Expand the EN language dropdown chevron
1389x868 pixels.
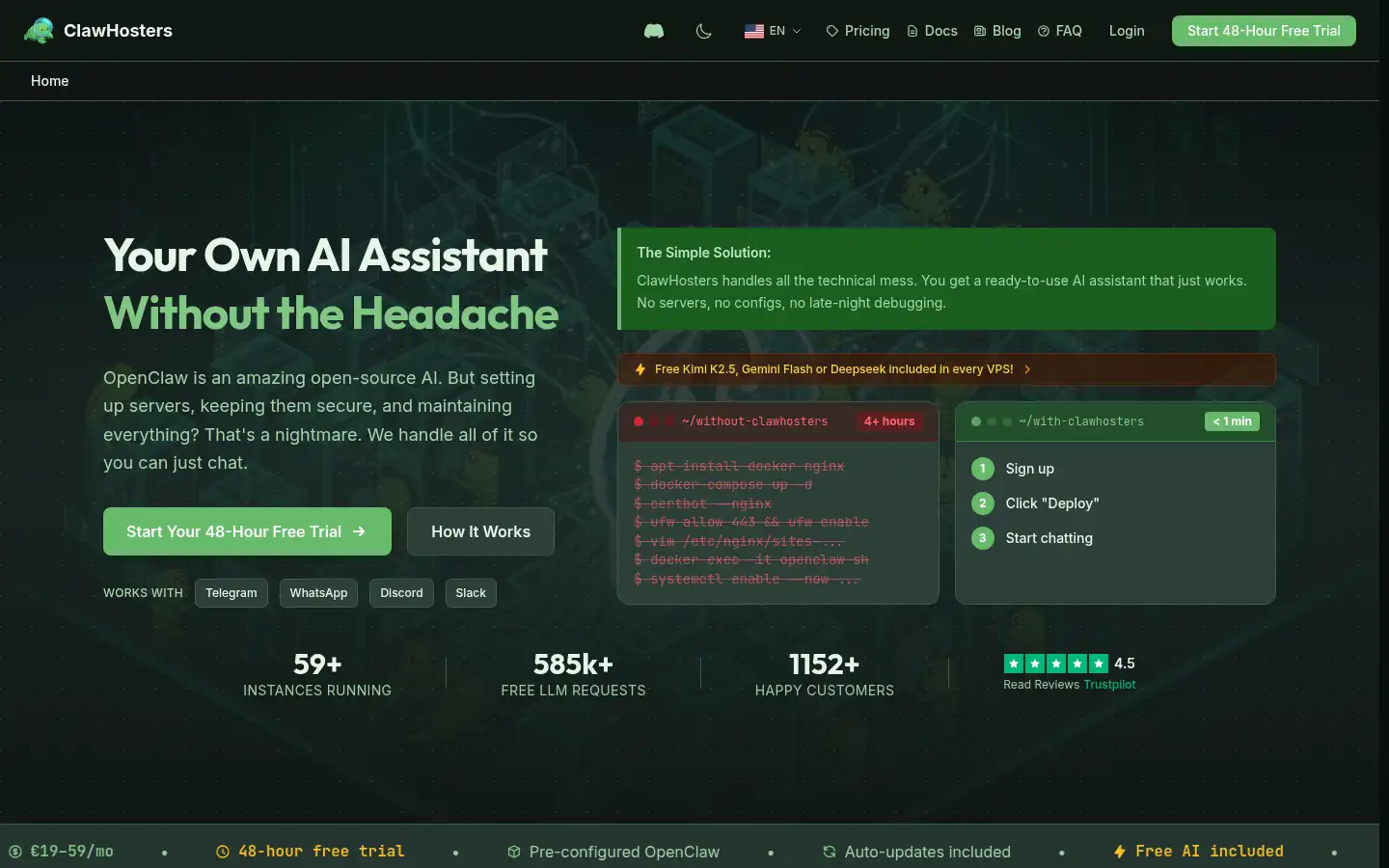797,31
